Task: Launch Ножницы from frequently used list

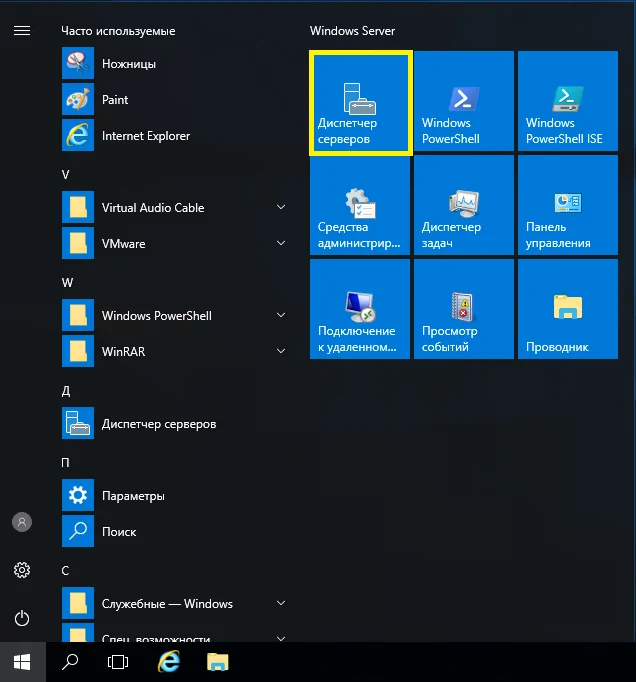Action: 174,64
